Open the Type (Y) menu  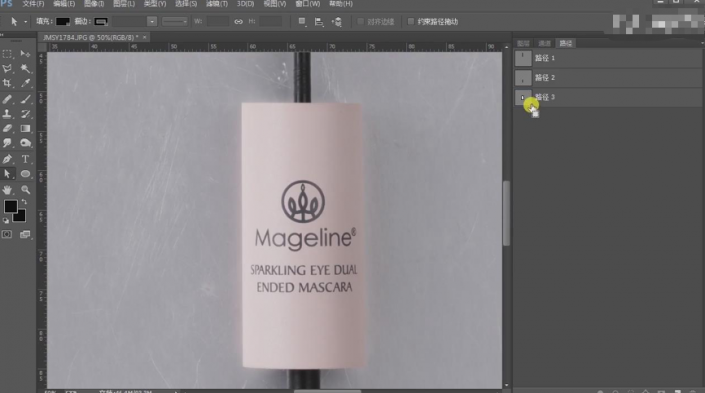(x=155, y=4)
